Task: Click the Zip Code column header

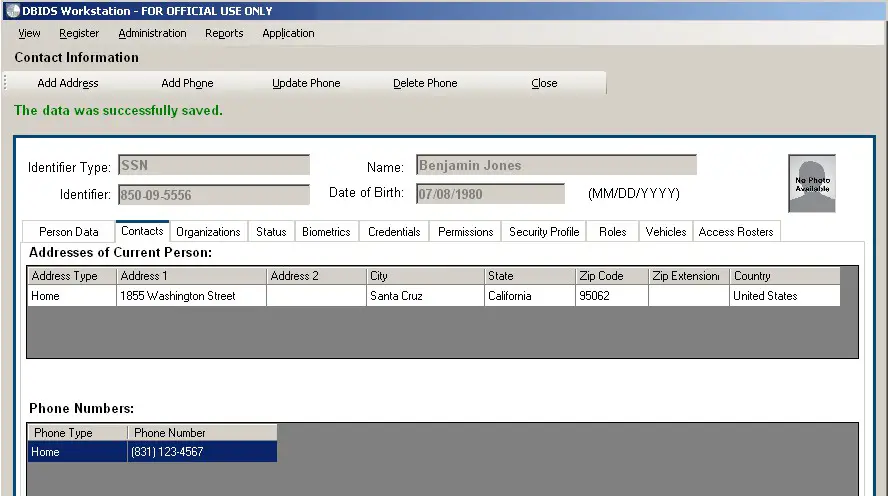Action: 612,276
